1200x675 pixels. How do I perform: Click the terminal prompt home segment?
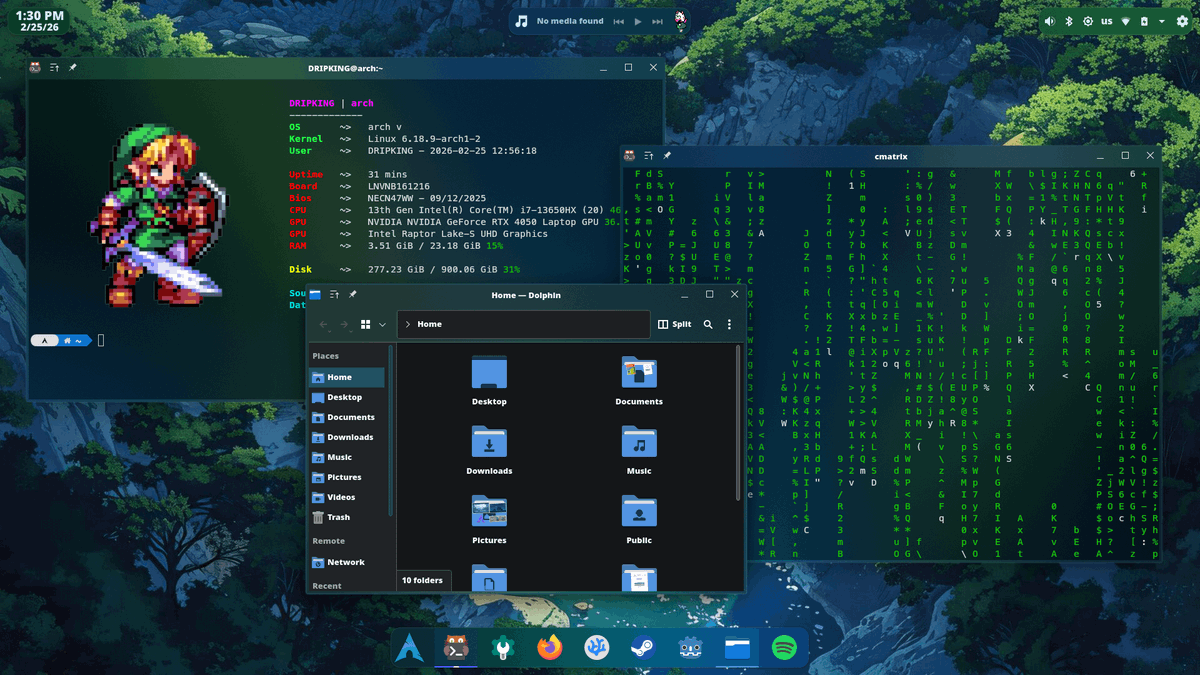pyautogui.click(x=73, y=341)
